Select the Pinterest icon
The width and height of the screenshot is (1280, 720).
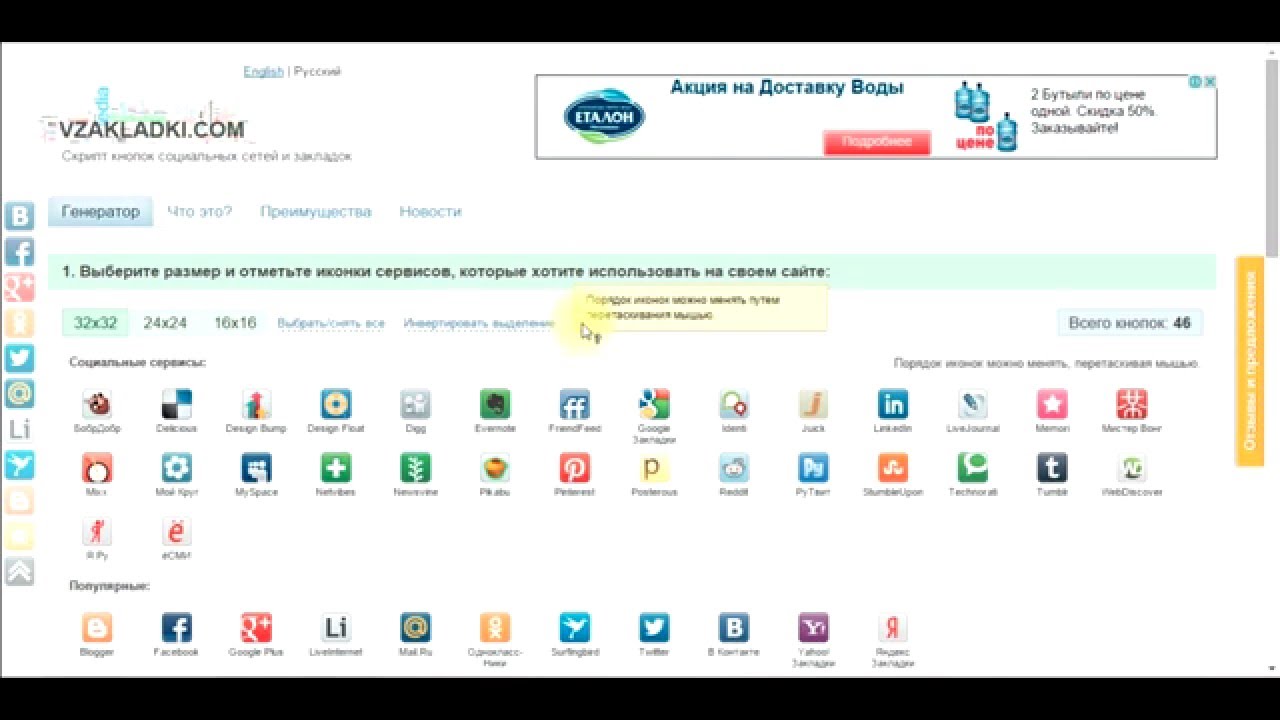point(574,468)
